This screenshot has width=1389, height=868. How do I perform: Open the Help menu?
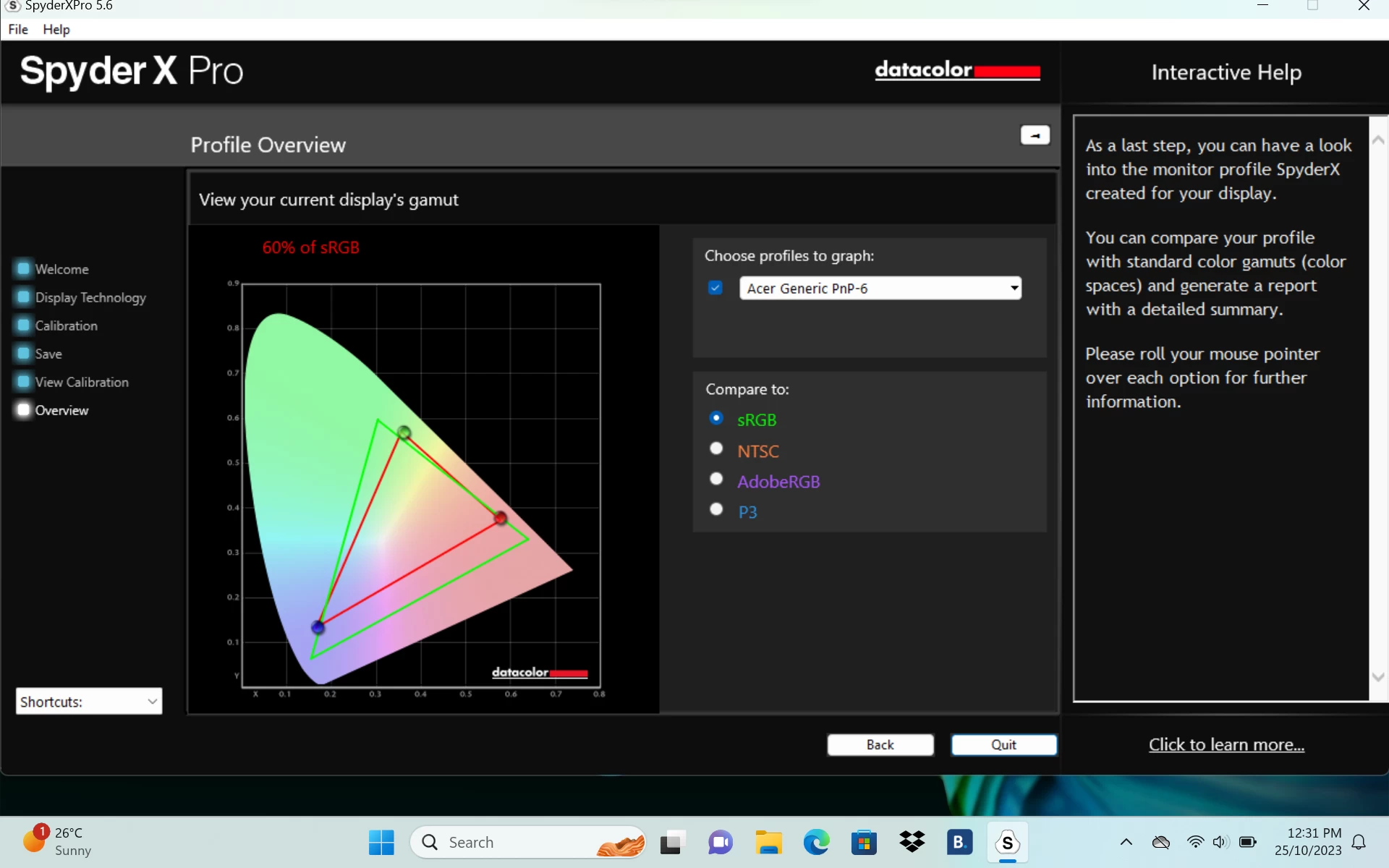point(56,30)
